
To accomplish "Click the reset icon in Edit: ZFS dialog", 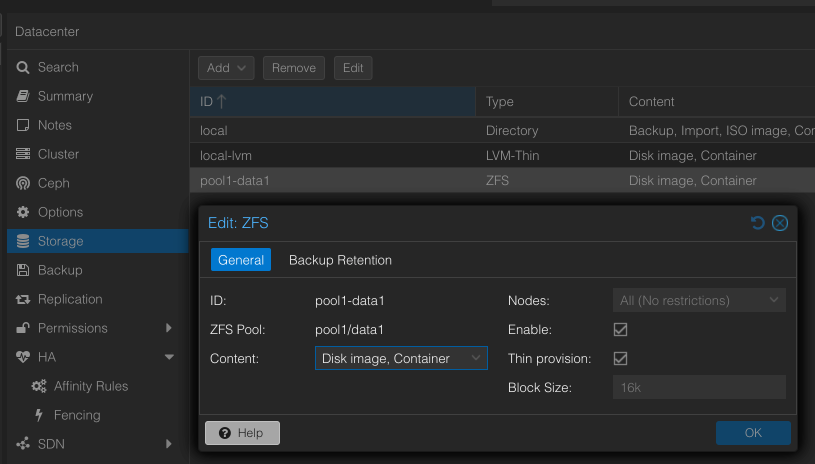I will tap(757, 223).
